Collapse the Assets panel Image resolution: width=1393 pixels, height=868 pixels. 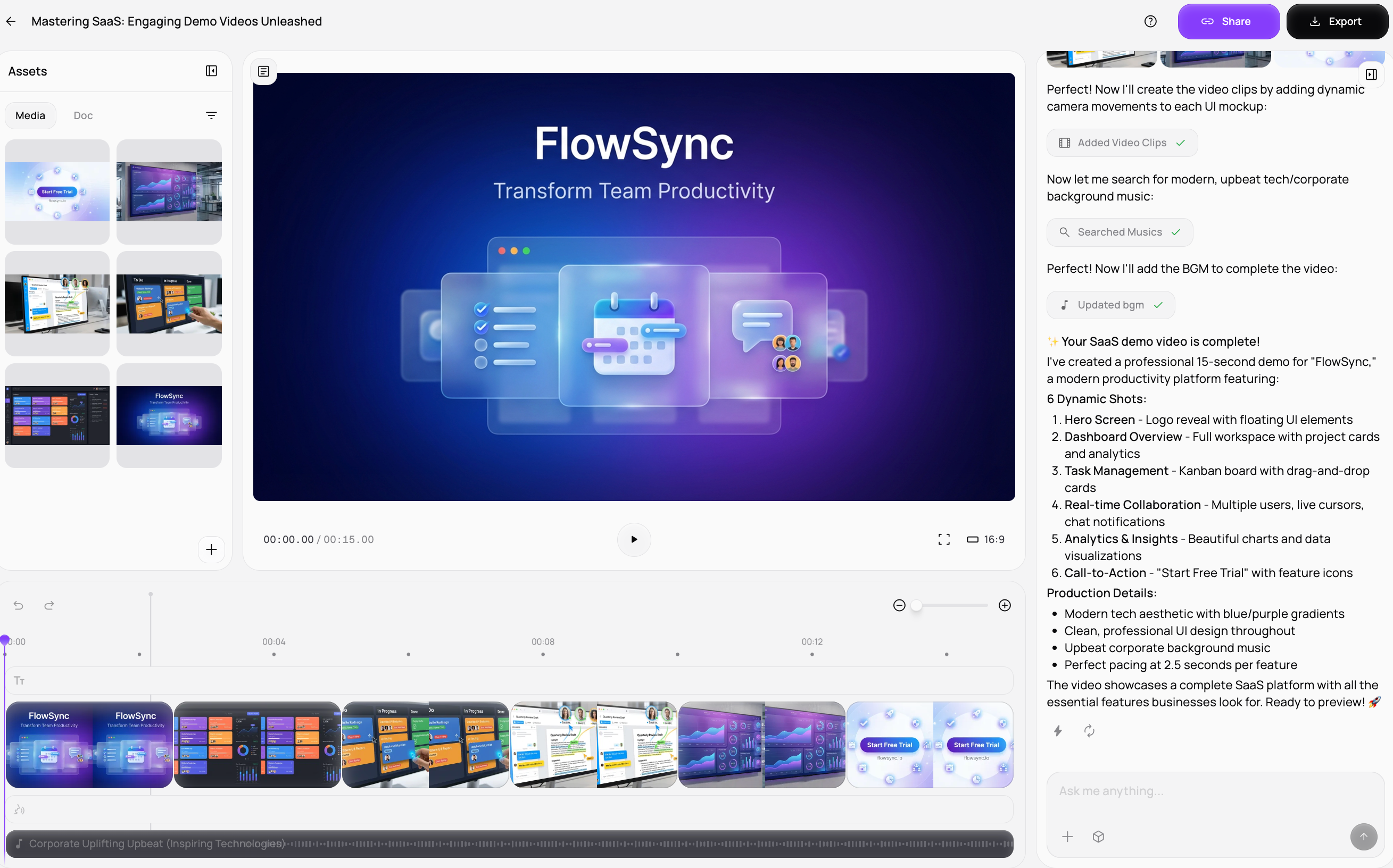211,71
